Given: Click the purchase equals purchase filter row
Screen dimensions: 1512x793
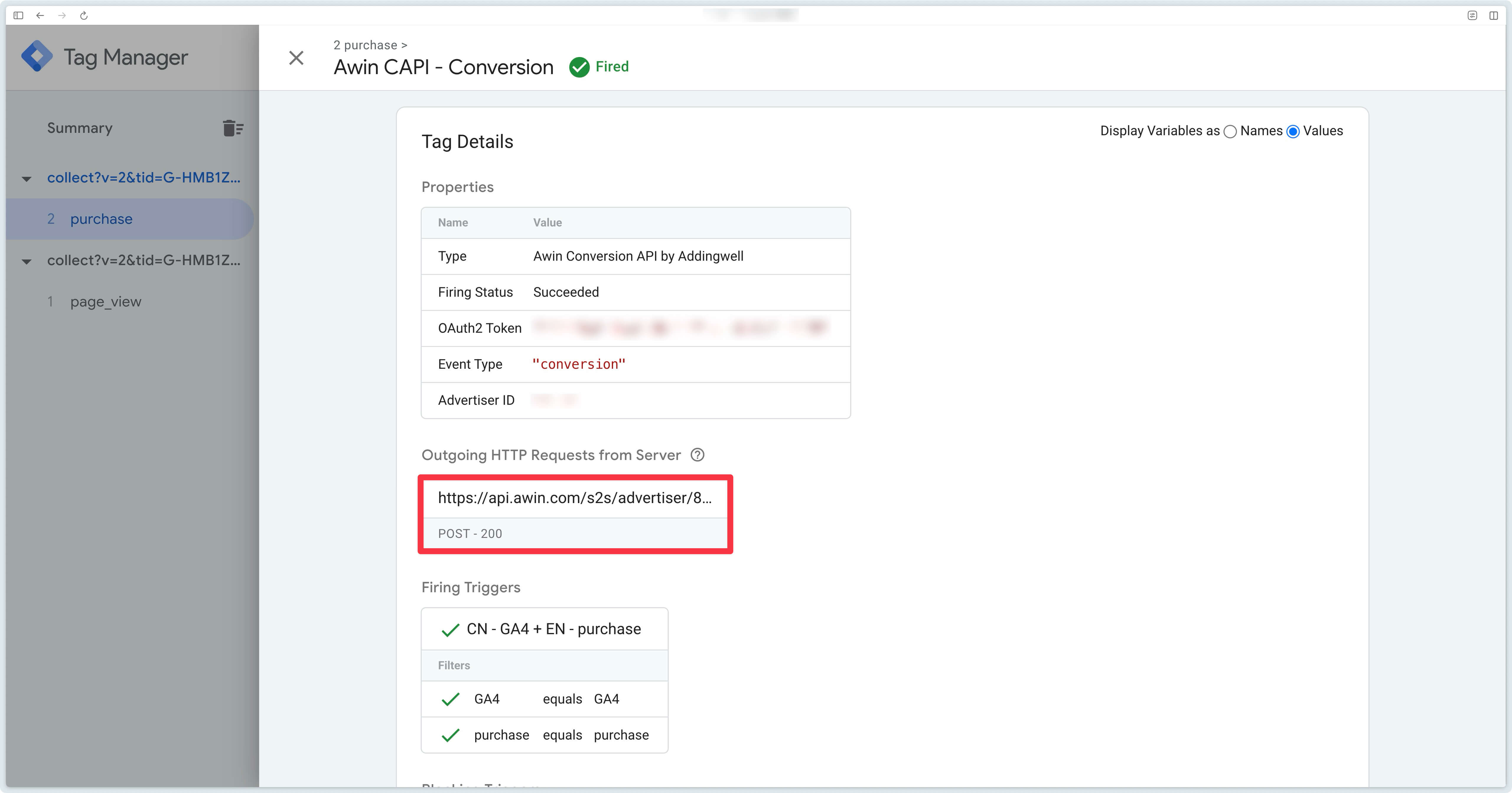Looking at the screenshot, I should (x=545, y=735).
